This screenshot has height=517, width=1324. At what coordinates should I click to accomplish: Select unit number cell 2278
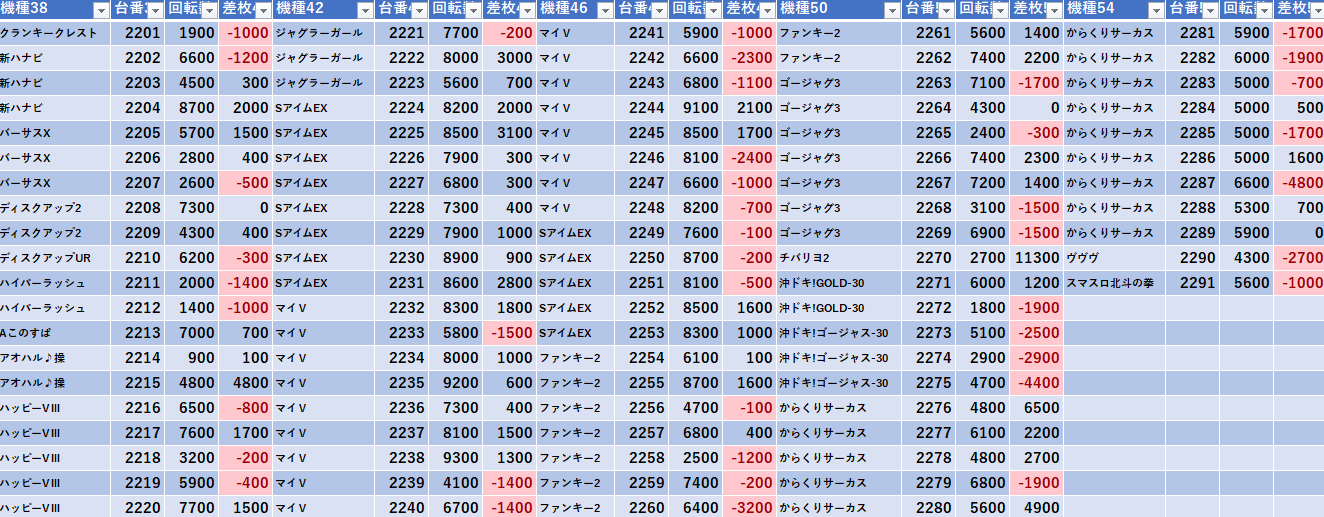(x=927, y=458)
